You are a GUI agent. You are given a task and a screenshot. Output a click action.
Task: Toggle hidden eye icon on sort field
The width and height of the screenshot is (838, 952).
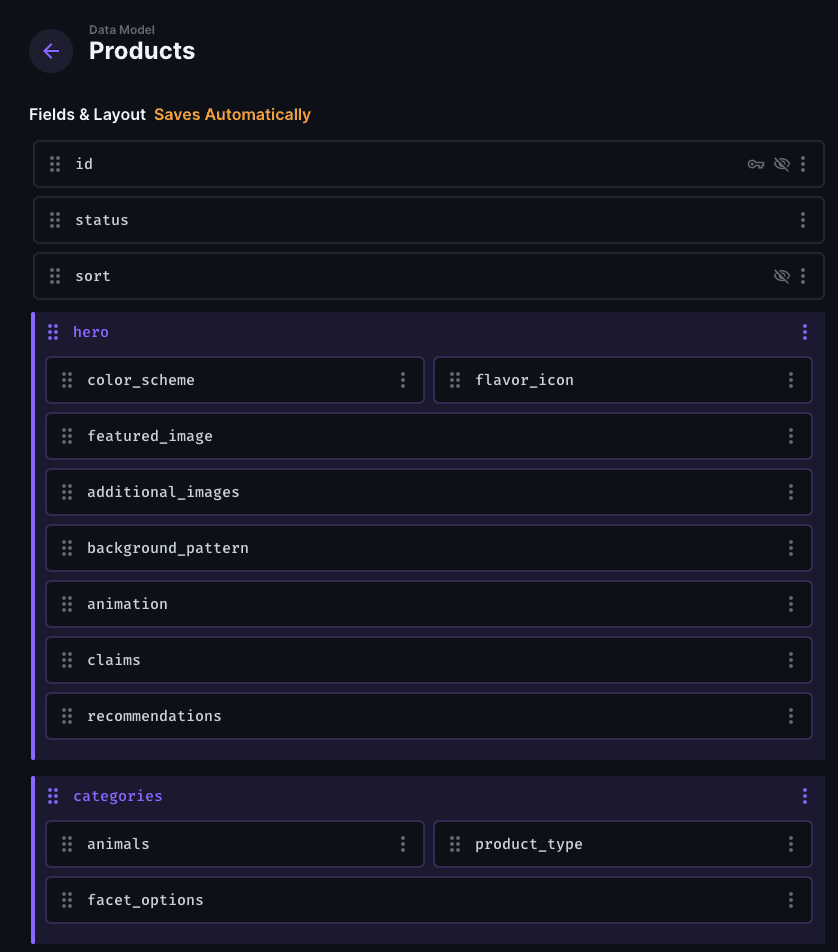pos(782,276)
